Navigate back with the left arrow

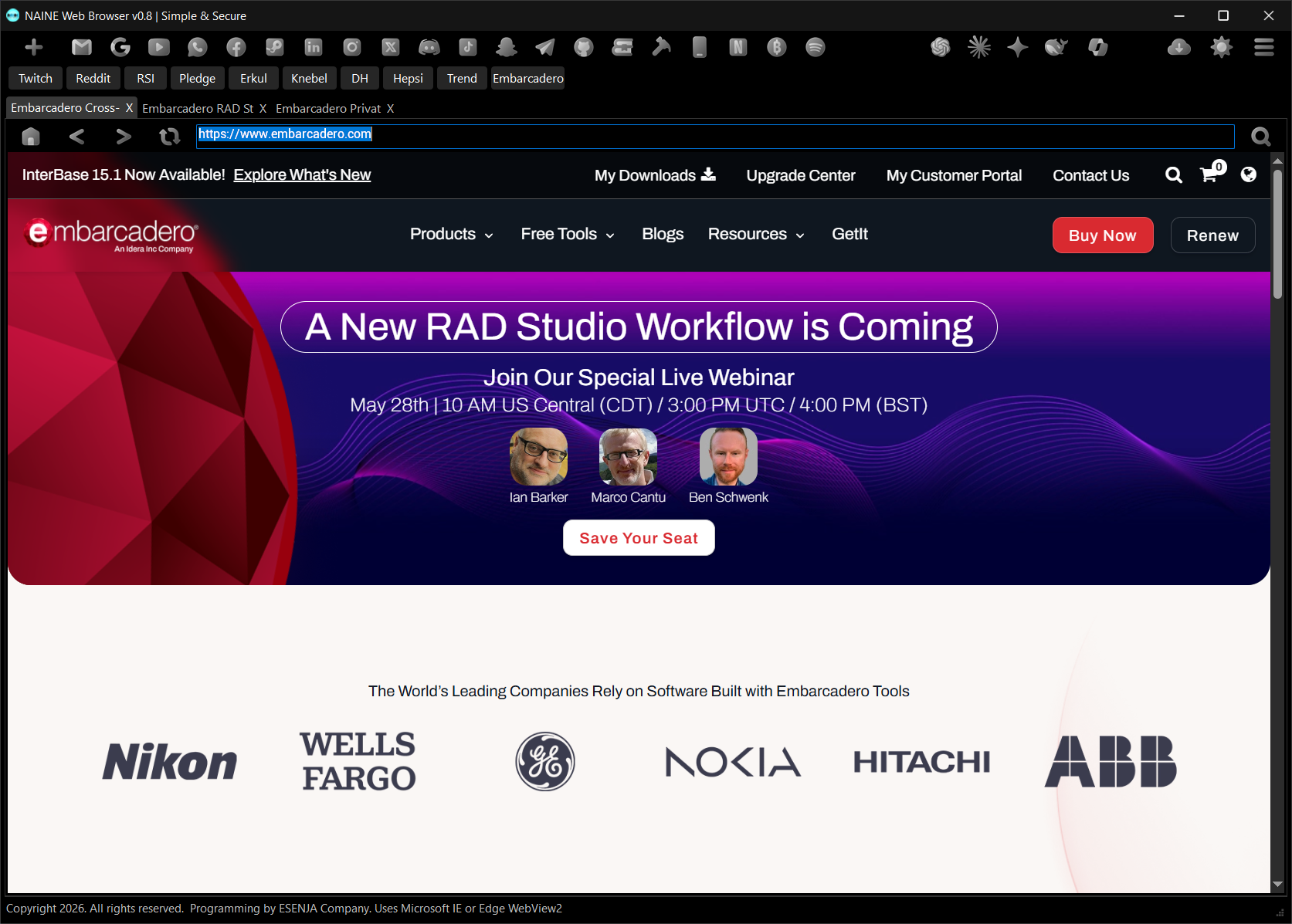coord(76,137)
